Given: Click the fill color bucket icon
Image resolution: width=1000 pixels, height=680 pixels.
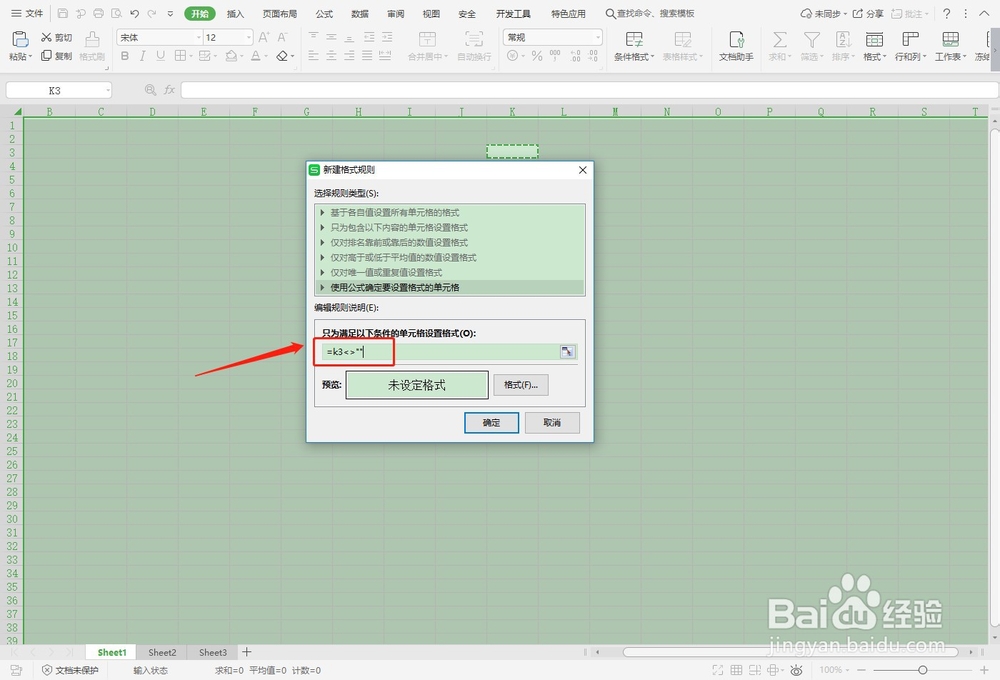Looking at the screenshot, I should click(231, 56).
